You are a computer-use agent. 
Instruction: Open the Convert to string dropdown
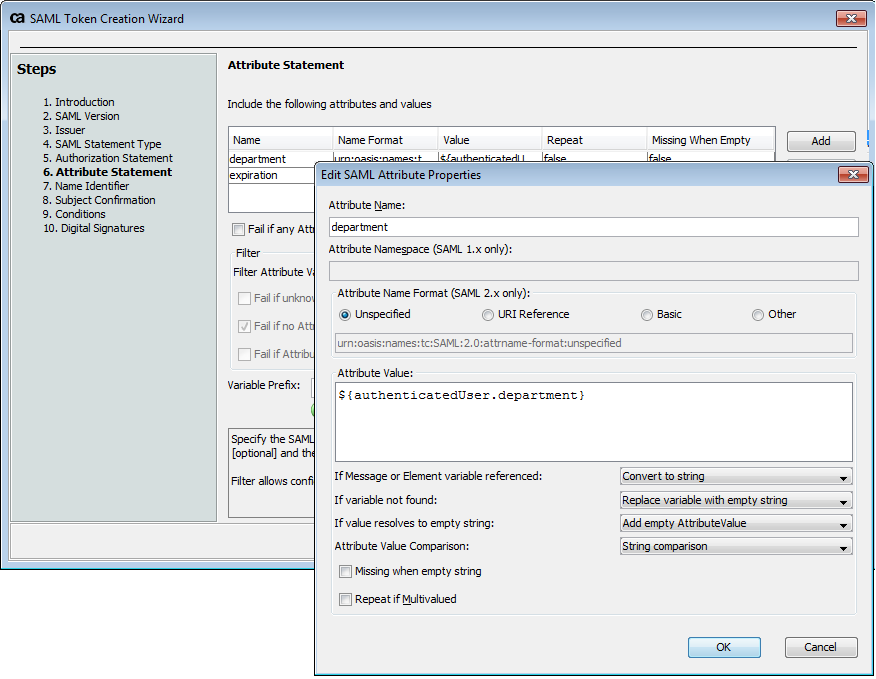click(x=735, y=476)
